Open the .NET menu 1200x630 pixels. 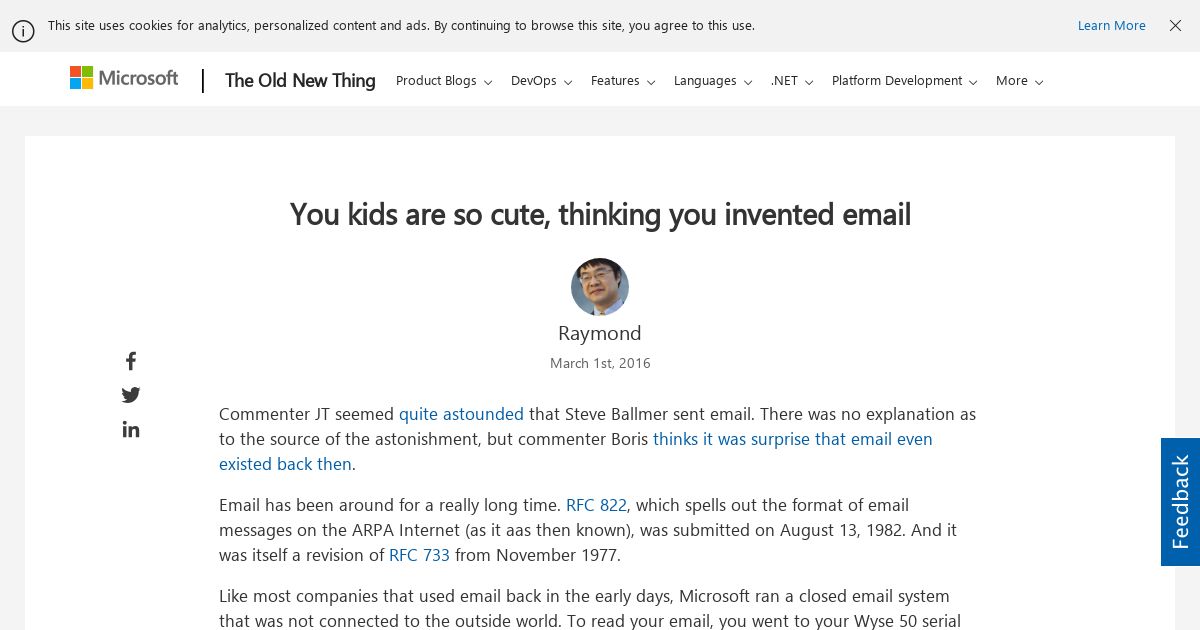(792, 81)
